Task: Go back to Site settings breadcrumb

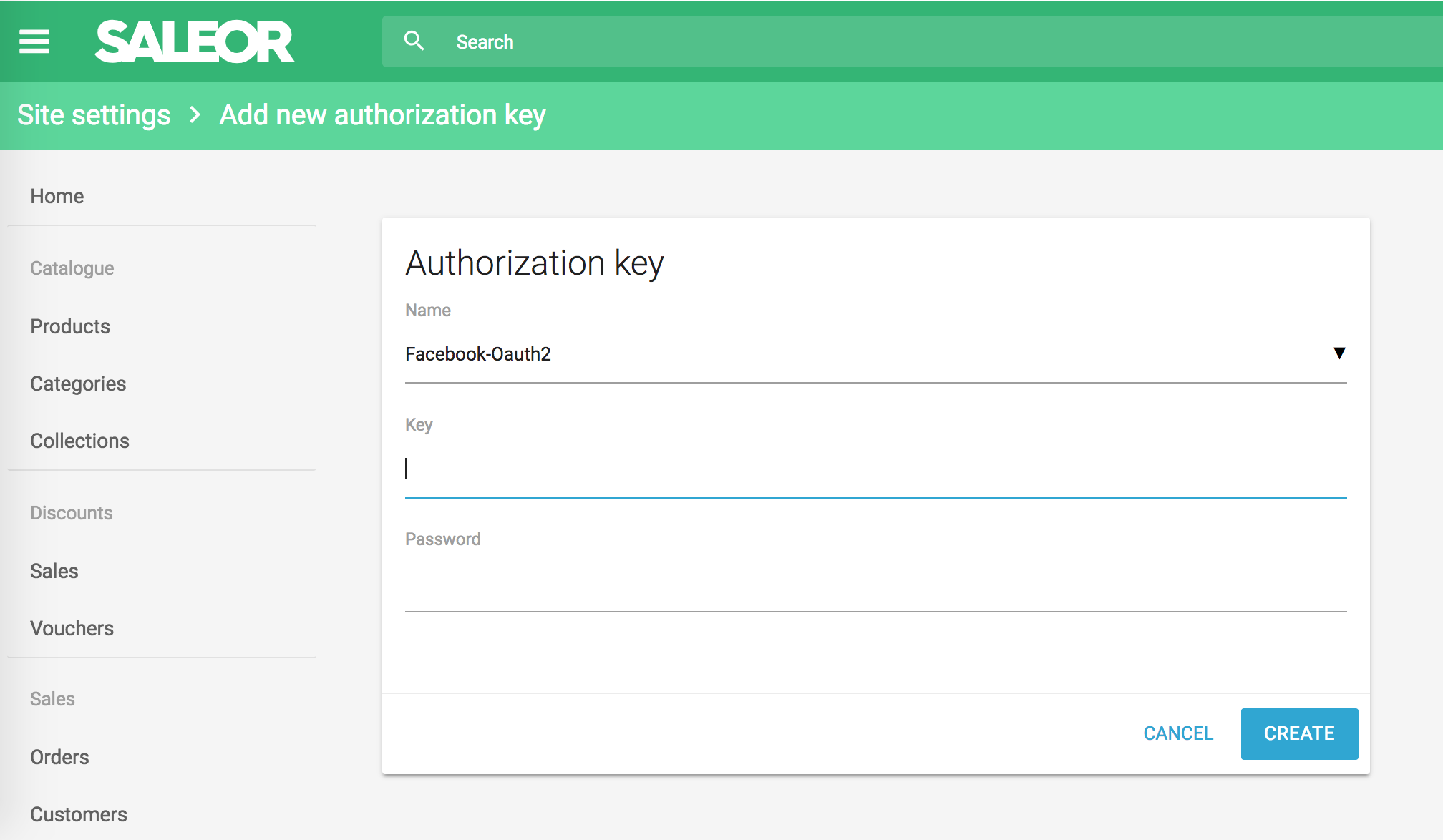Action: [94, 115]
